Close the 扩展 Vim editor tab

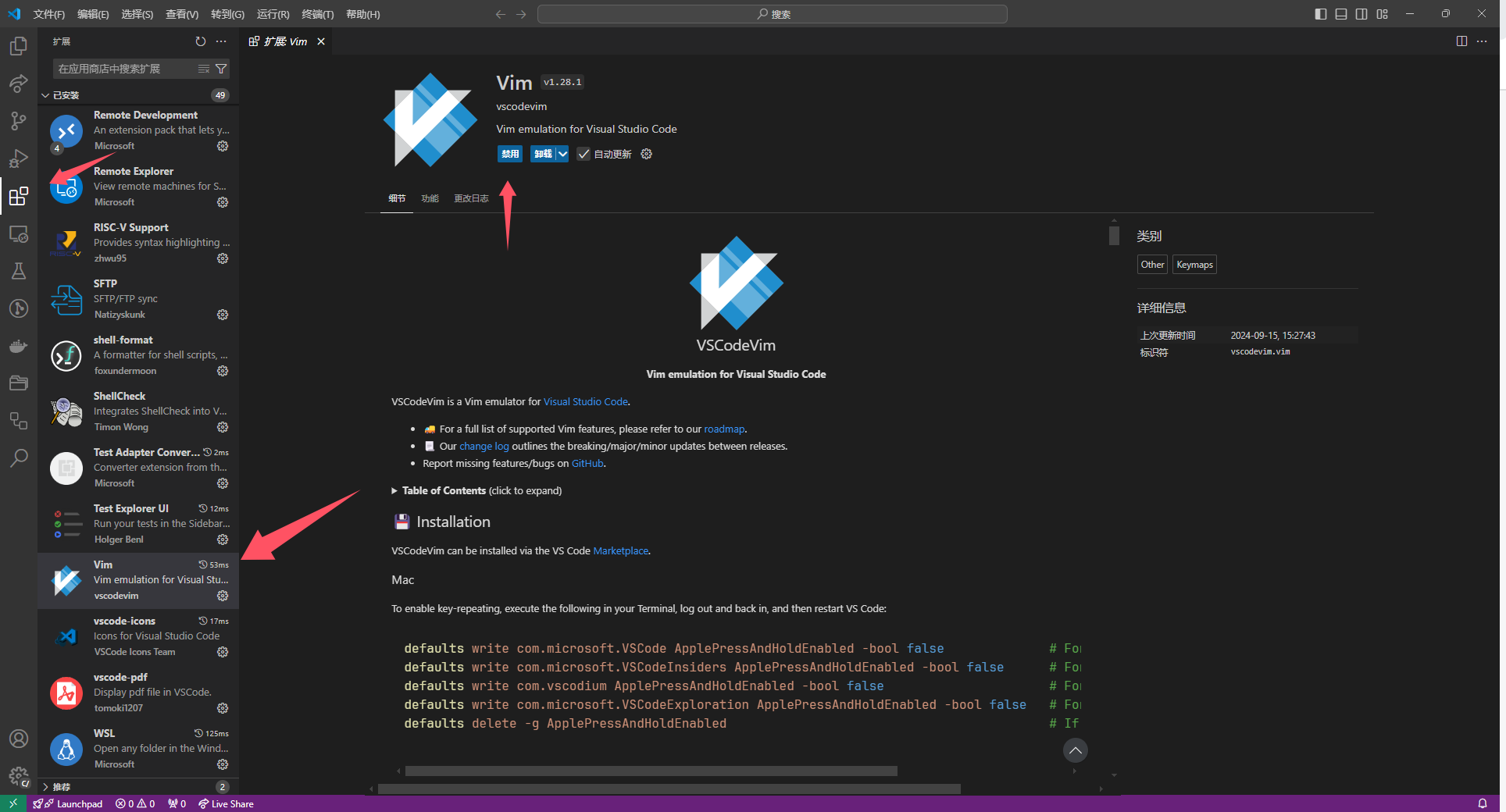point(321,41)
